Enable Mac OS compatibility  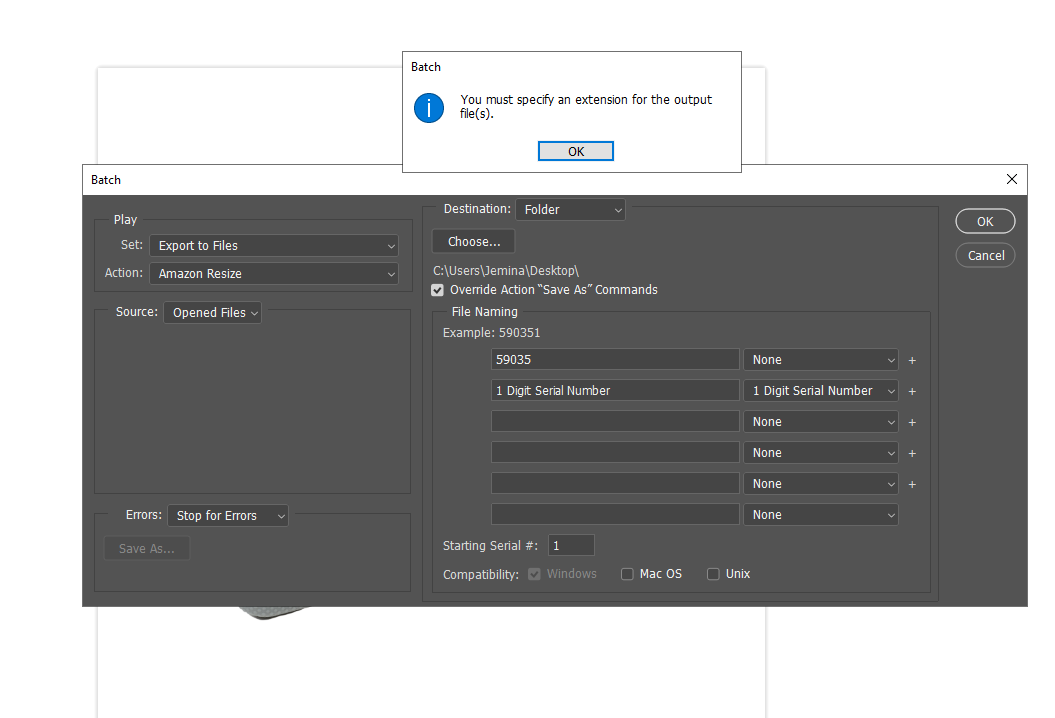click(x=628, y=574)
